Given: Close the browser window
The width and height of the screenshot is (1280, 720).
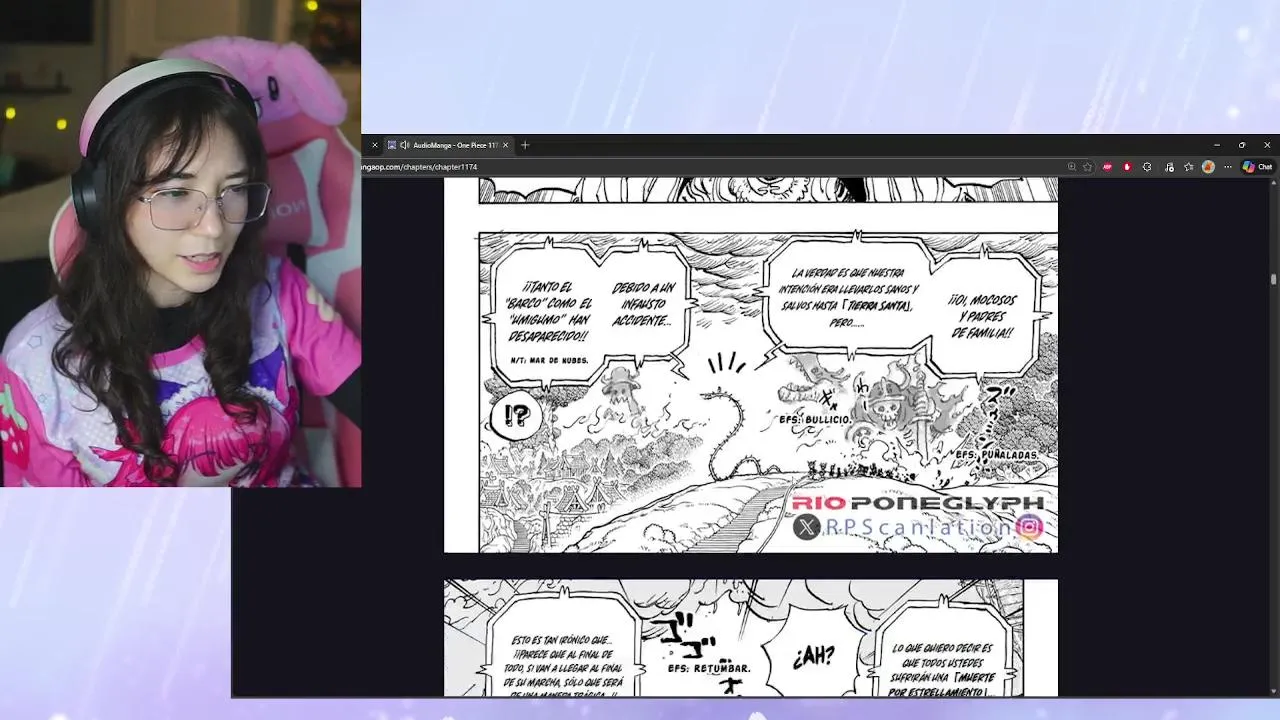Looking at the screenshot, I should tap(1267, 145).
